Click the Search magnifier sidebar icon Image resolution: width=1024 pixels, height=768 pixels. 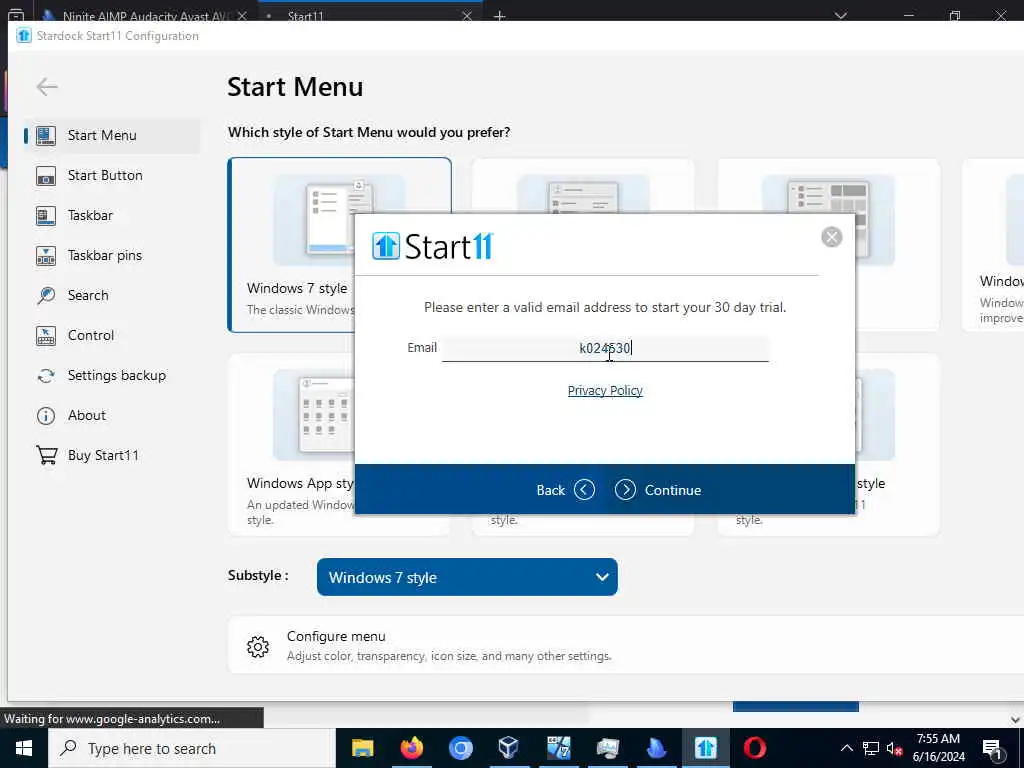(46, 295)
